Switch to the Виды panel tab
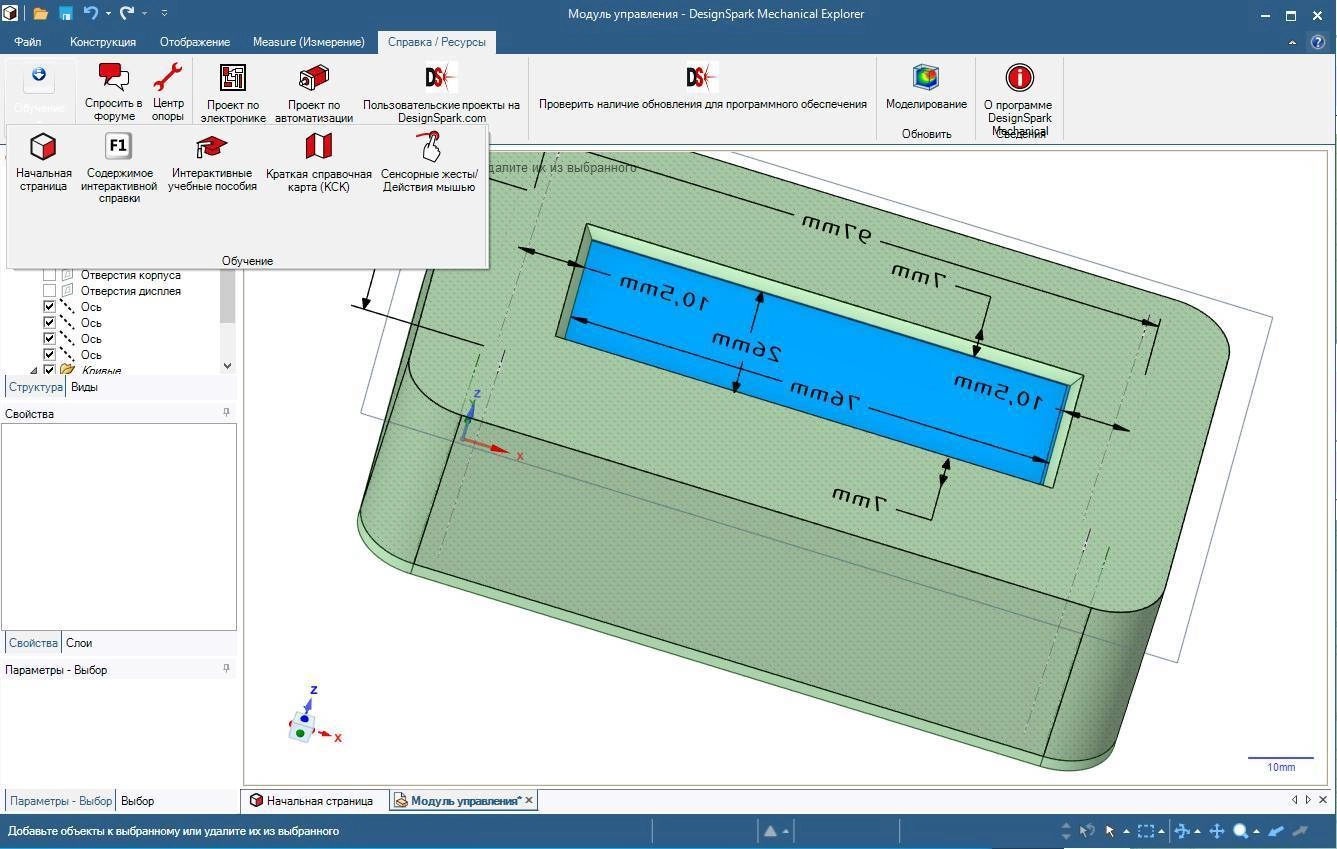 click(x=84, y=387)
